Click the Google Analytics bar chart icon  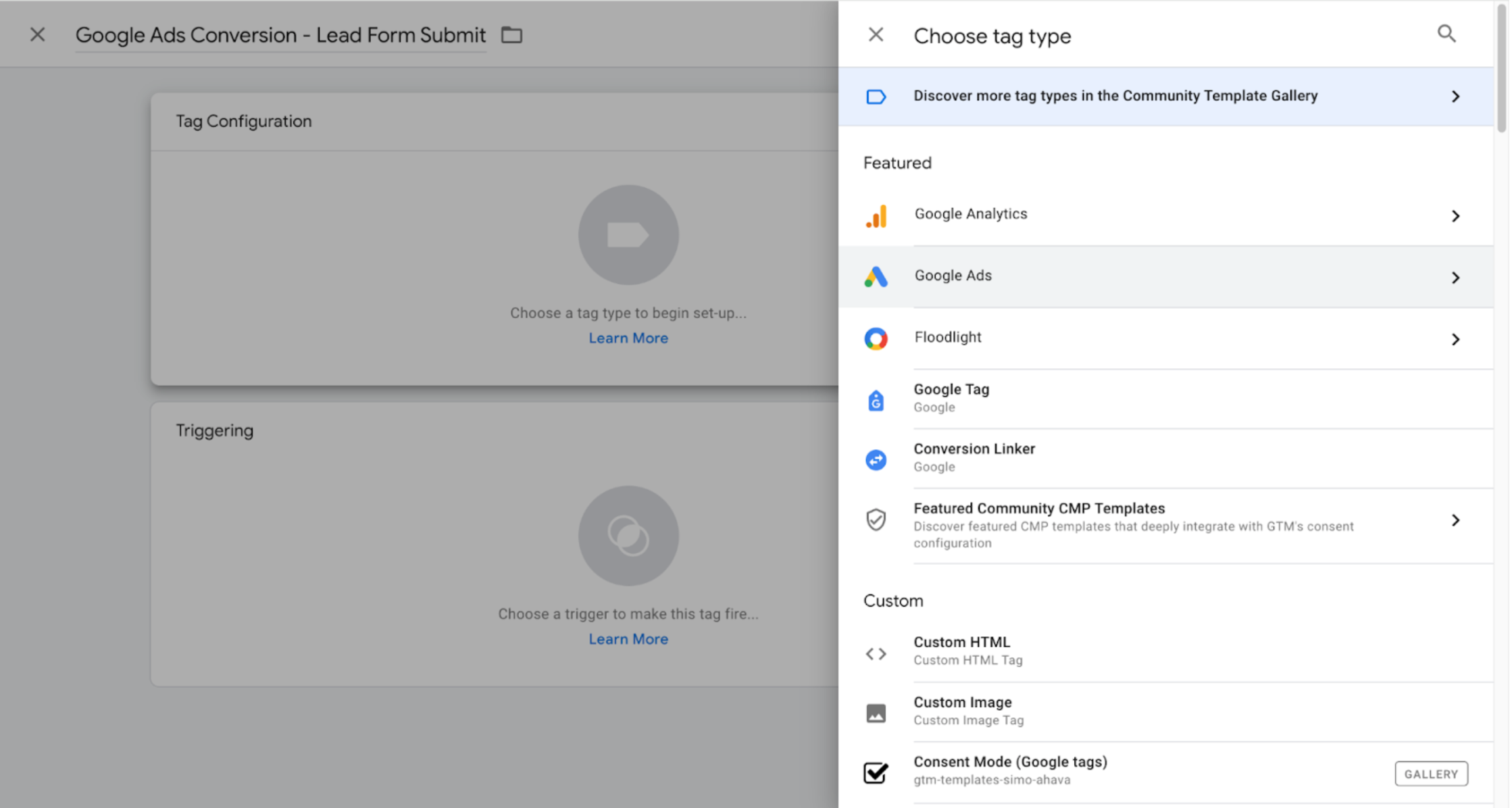tap(876, 216)
